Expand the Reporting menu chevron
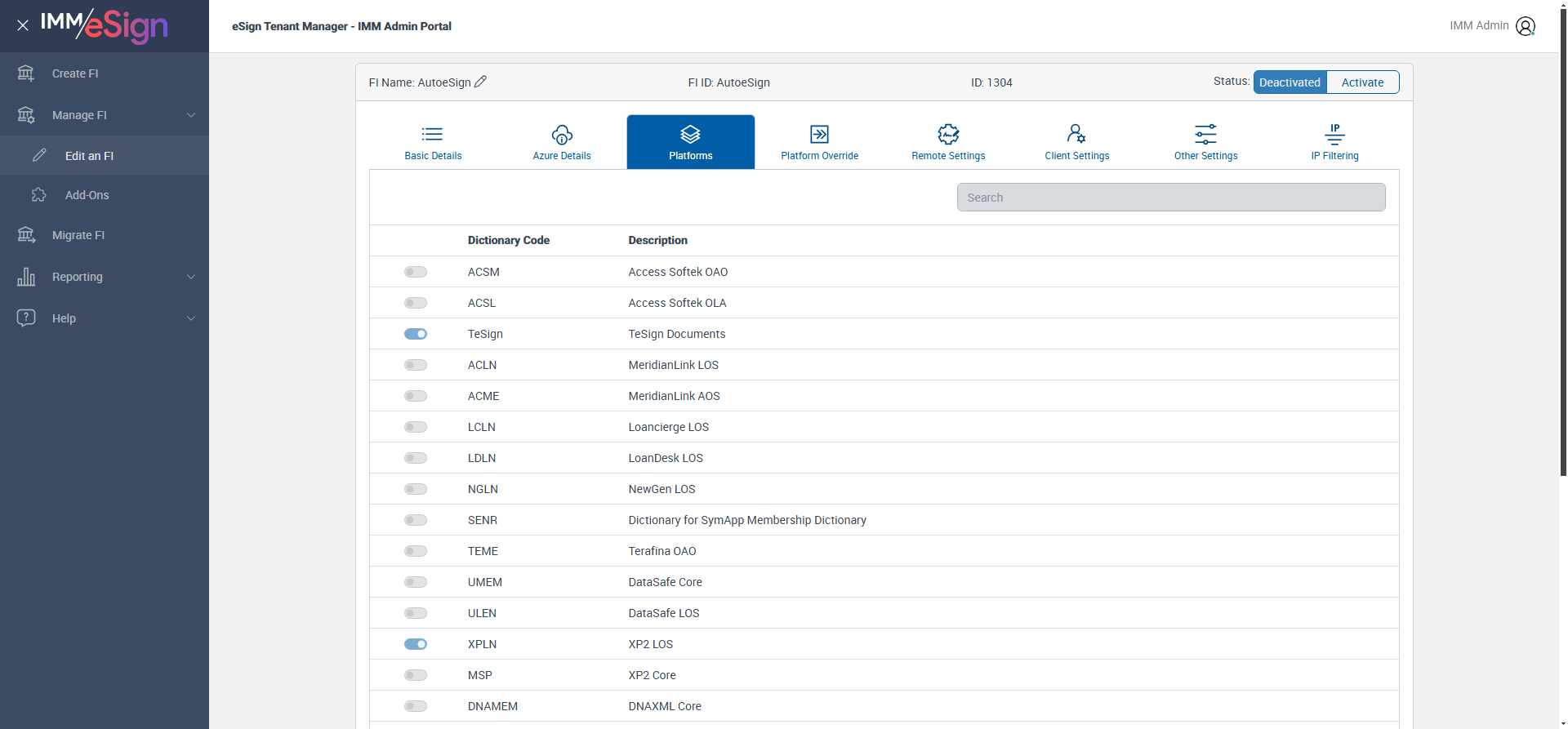 pos(191,277)
